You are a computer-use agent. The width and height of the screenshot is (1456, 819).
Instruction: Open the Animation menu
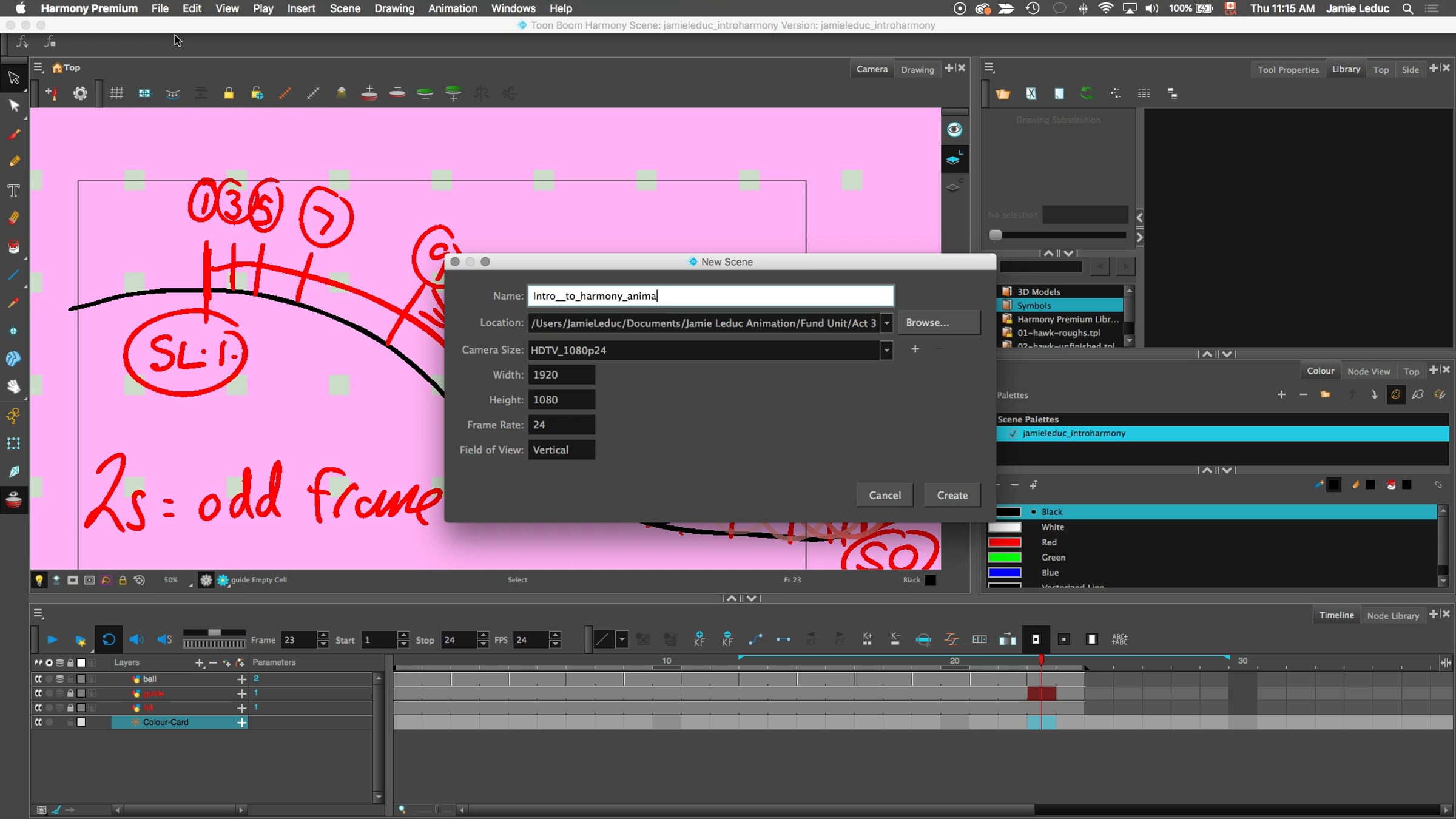452,8
